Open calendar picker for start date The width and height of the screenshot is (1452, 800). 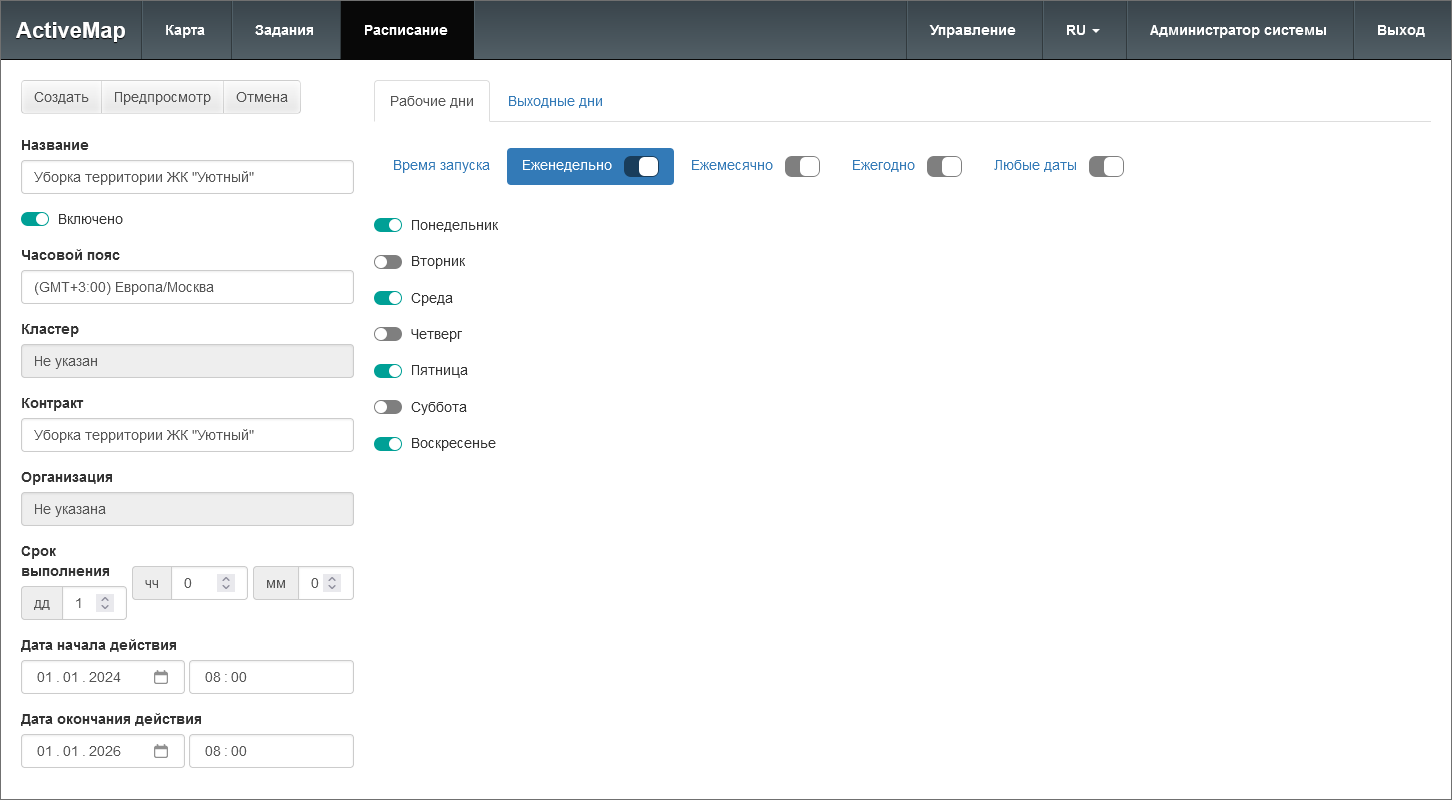[x=161, y=677]
